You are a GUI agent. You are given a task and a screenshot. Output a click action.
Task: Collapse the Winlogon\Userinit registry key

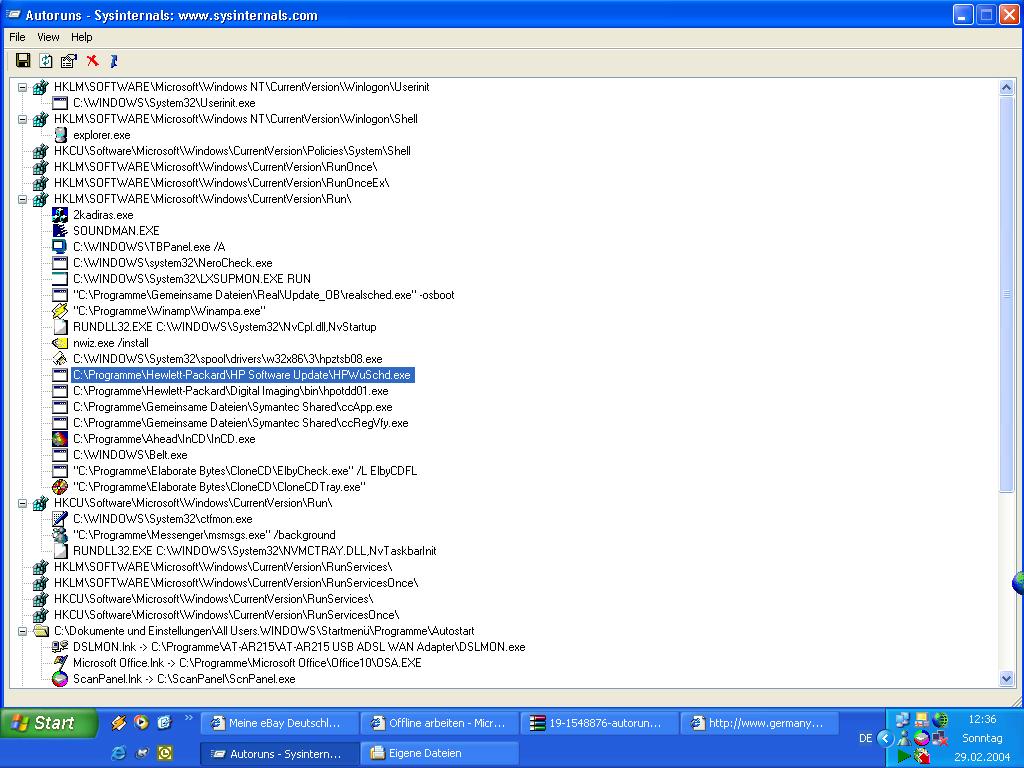point(22,87)
